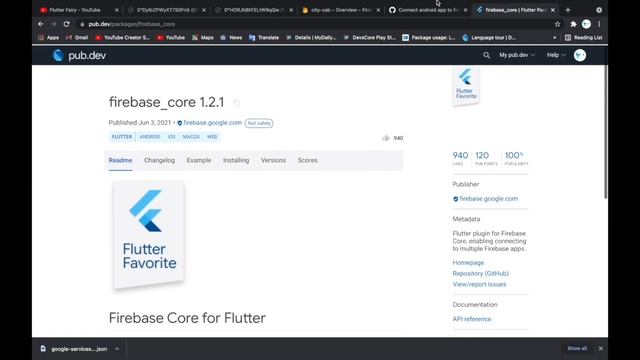640x360 pixels.
Task: Open the Maps bookmark
Action: (x=203, y=38)
